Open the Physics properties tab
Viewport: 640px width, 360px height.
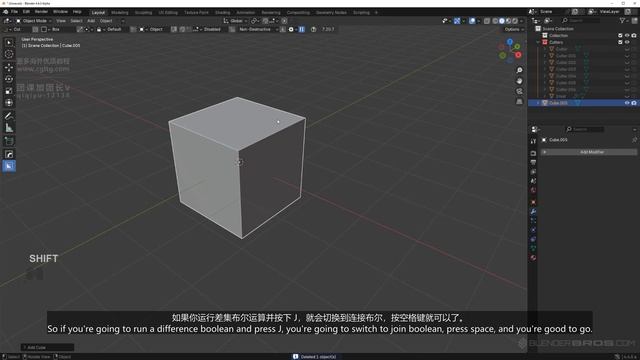point(533,230)
